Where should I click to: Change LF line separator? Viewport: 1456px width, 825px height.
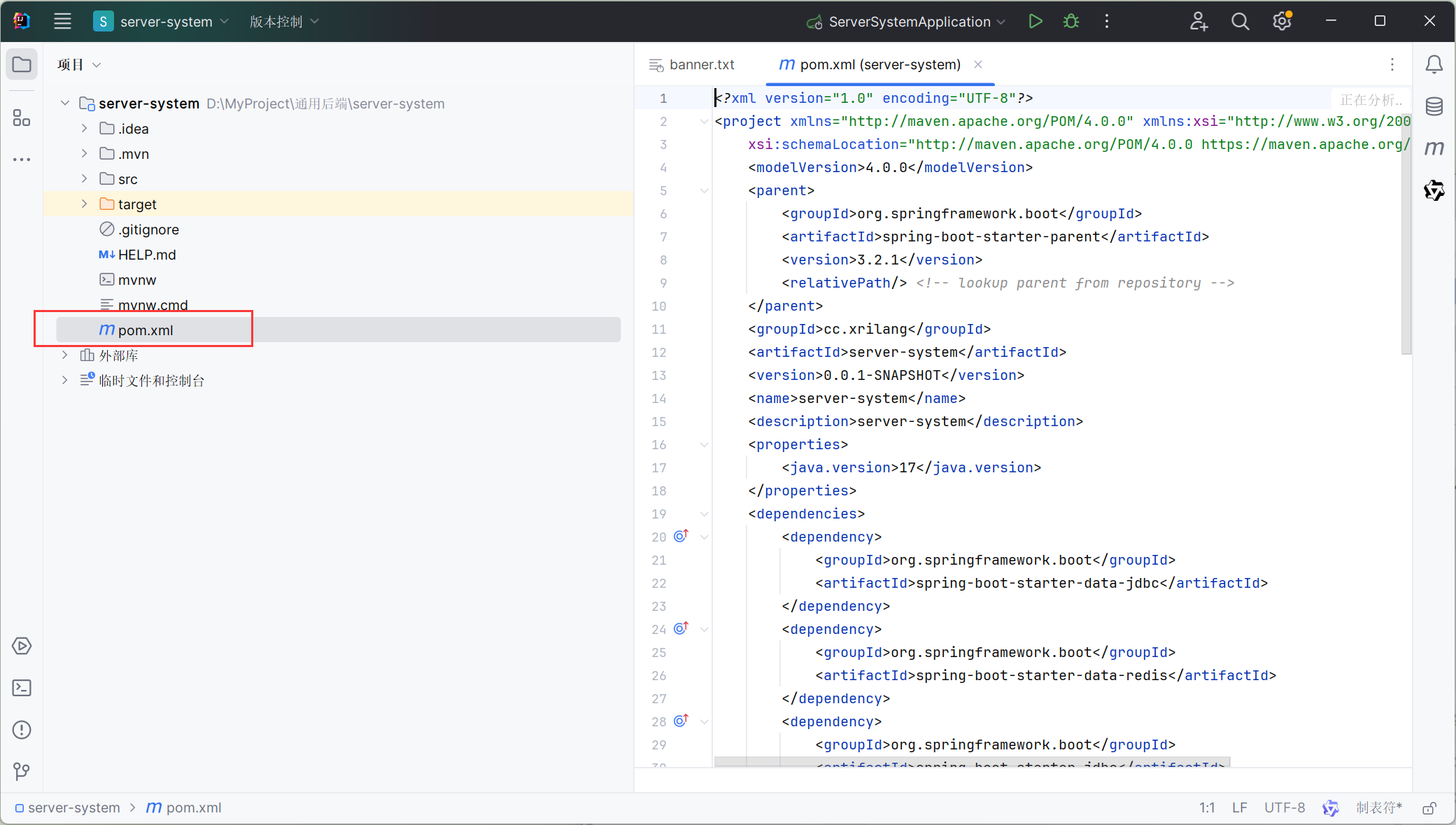[1240, 808]
